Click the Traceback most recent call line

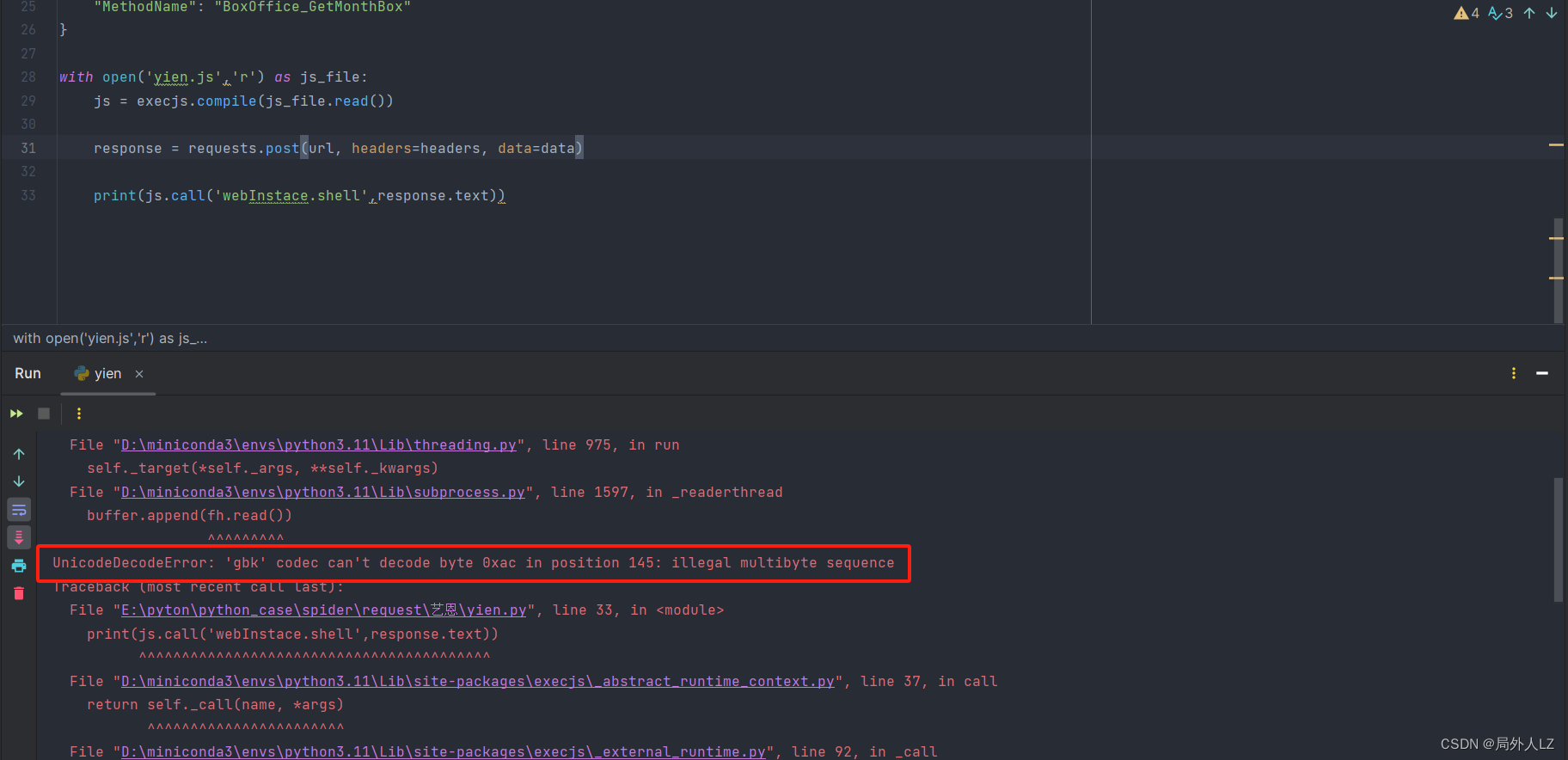tap(199, 586)
